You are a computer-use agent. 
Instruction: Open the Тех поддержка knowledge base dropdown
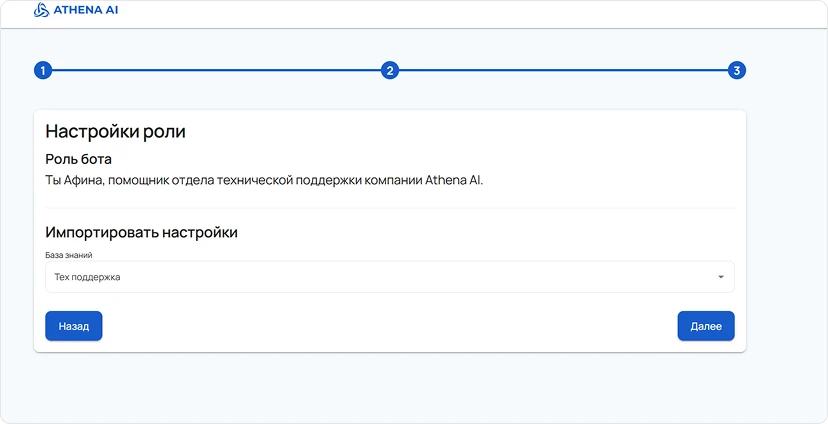(x=380, y=277)
